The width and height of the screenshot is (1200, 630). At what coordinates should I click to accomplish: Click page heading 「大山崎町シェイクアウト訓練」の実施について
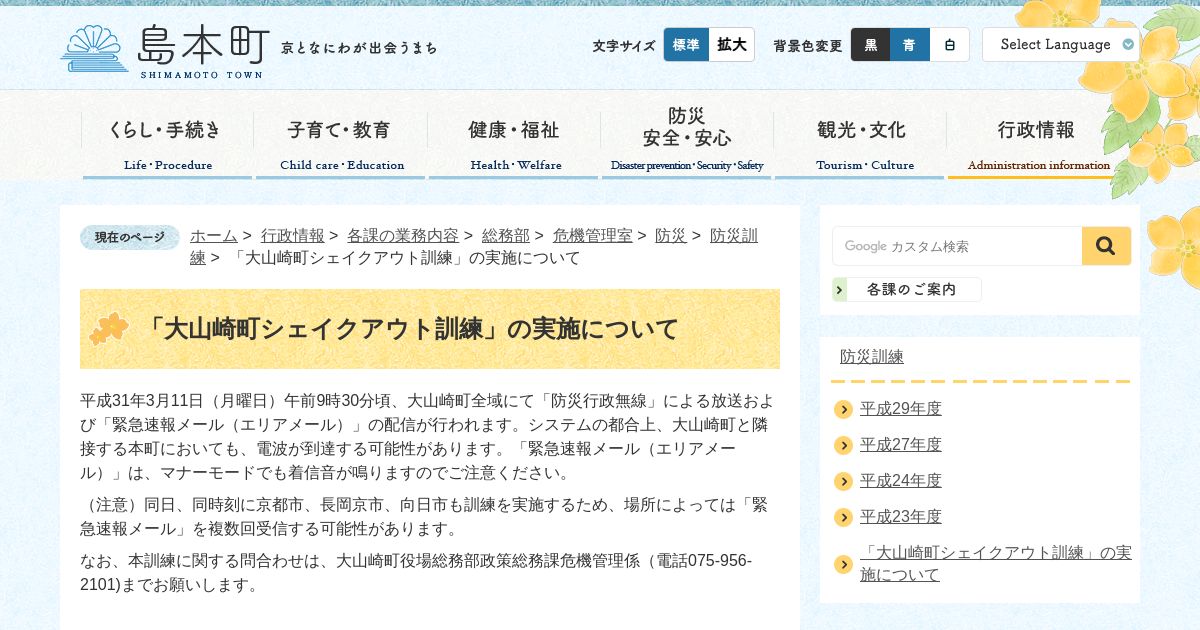point(410,329)
